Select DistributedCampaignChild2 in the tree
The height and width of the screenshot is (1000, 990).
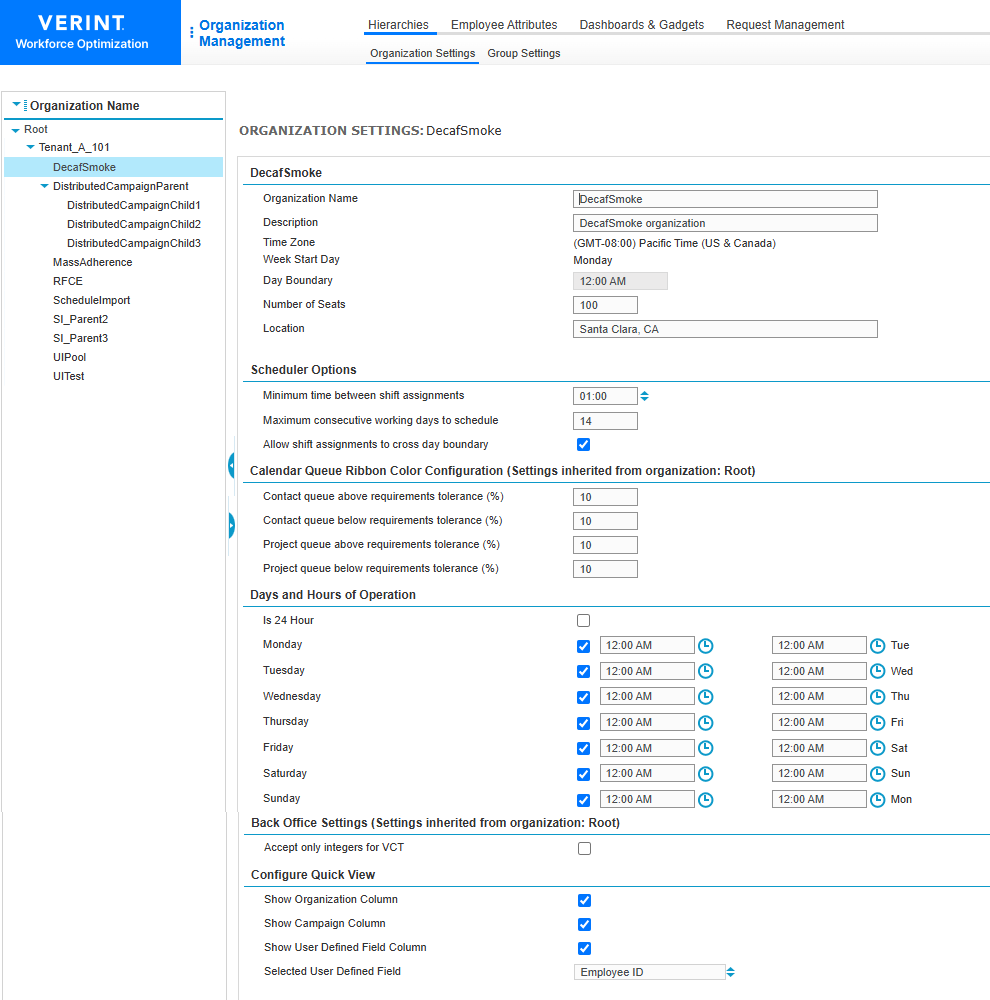coord(135,224)
